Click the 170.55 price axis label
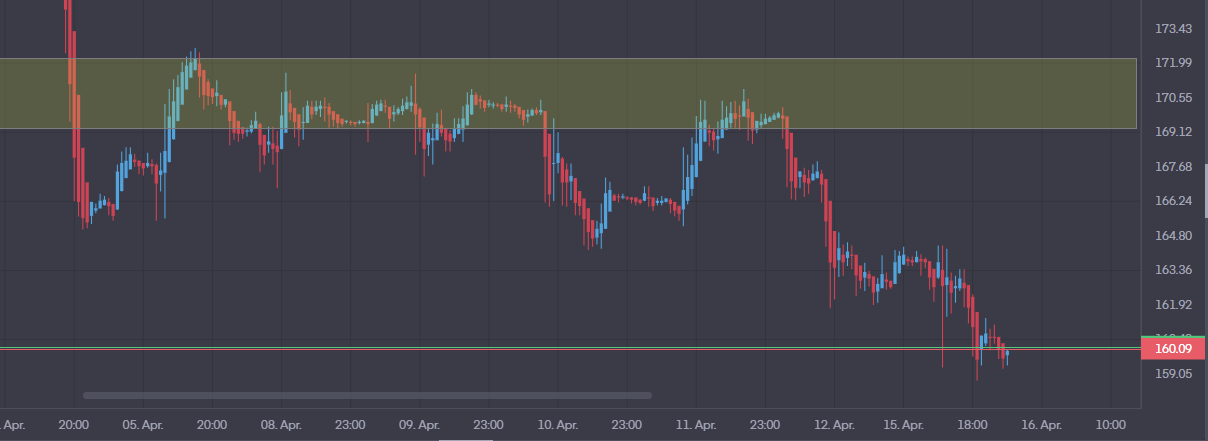The height and width of the screenshot is (441, 1208). [x=1172, y=97]
